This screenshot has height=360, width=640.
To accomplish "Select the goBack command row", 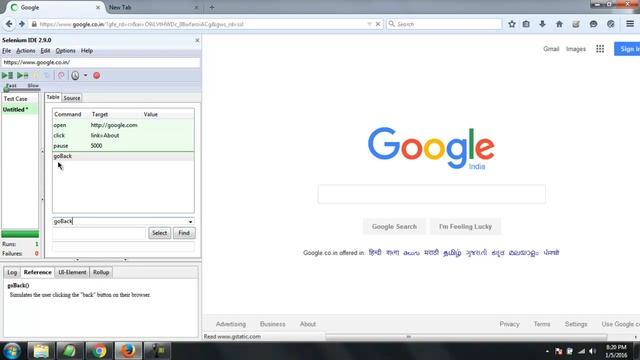I will 123,156.
